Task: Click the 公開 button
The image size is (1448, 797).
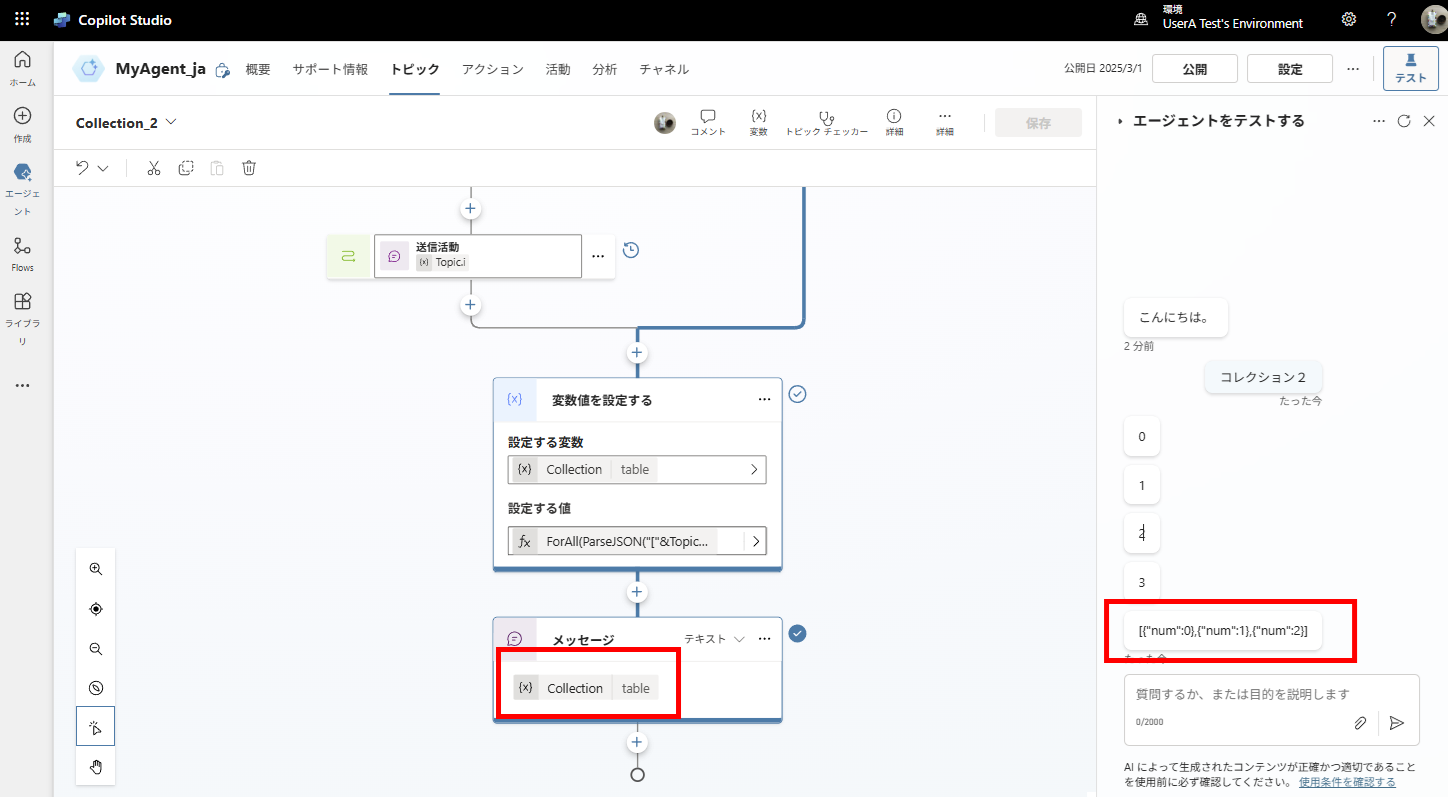Action: pos(1194,68)
